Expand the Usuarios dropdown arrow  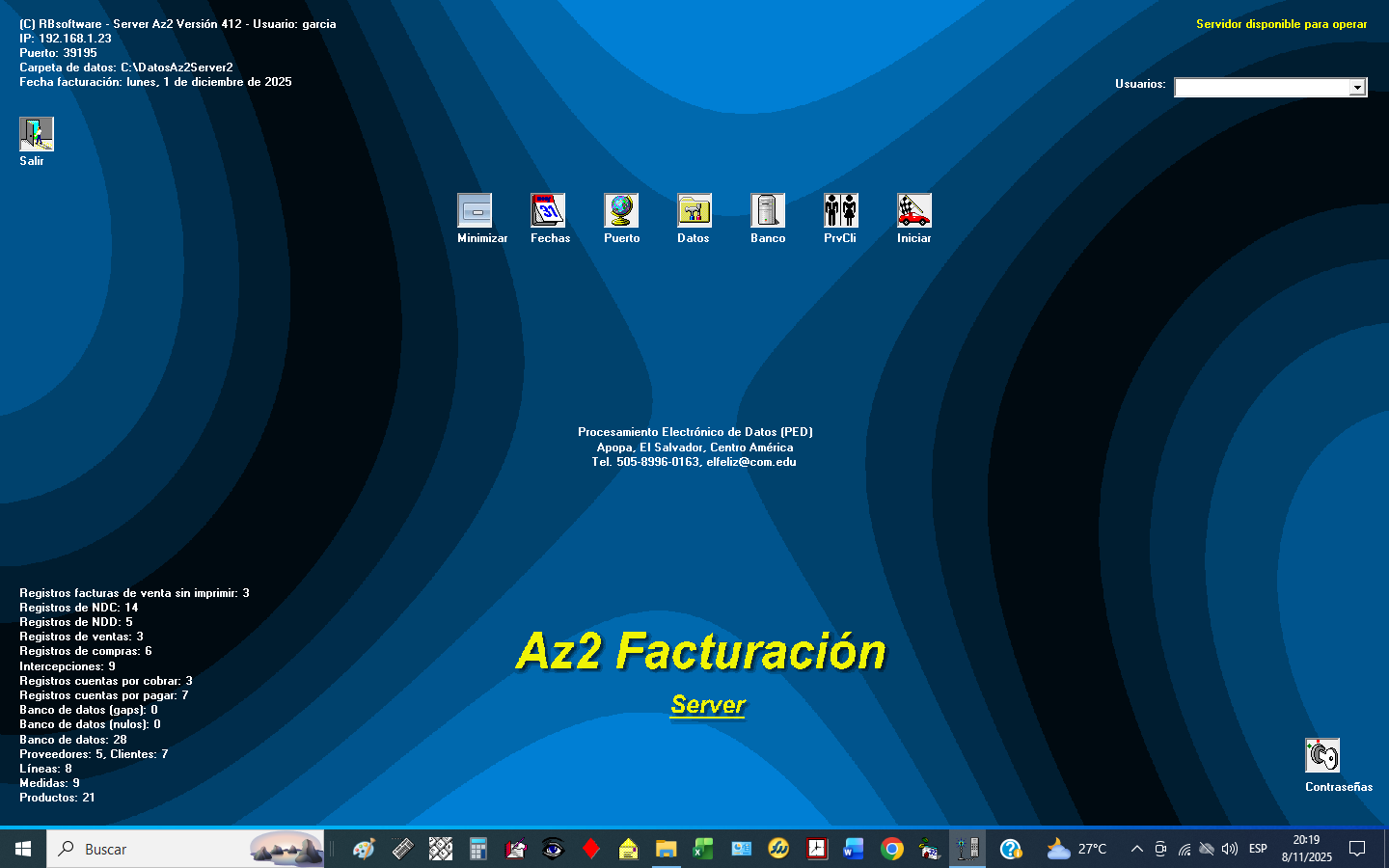tap(1357, 88)
